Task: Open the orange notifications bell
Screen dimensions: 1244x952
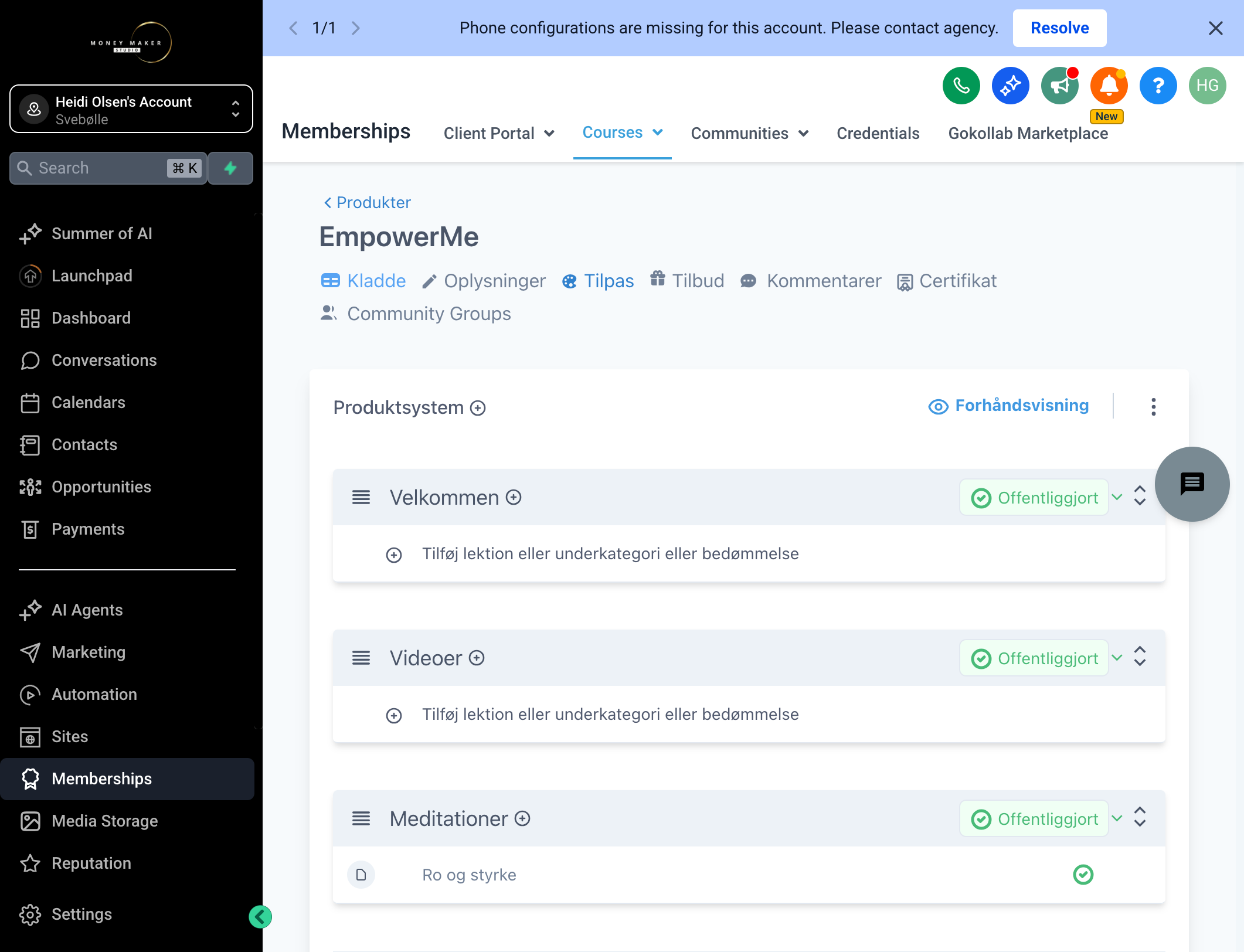Action: click(x=1109, y=86)
